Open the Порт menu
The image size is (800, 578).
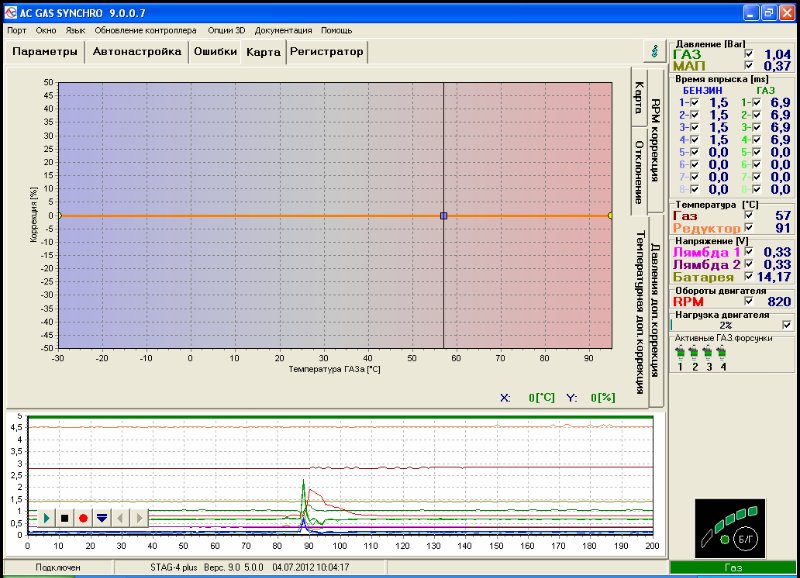[x=17, y=30]
